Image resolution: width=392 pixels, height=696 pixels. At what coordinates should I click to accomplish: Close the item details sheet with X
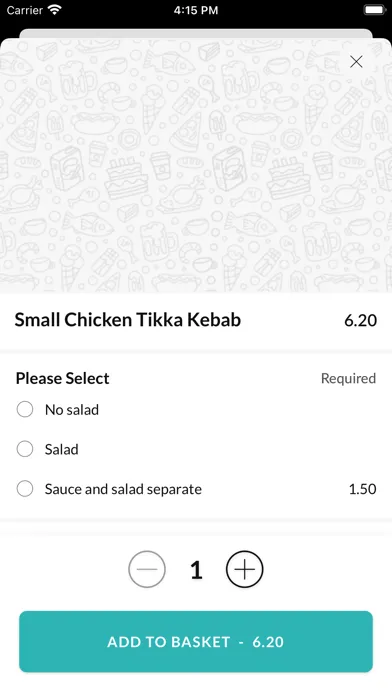356,62
